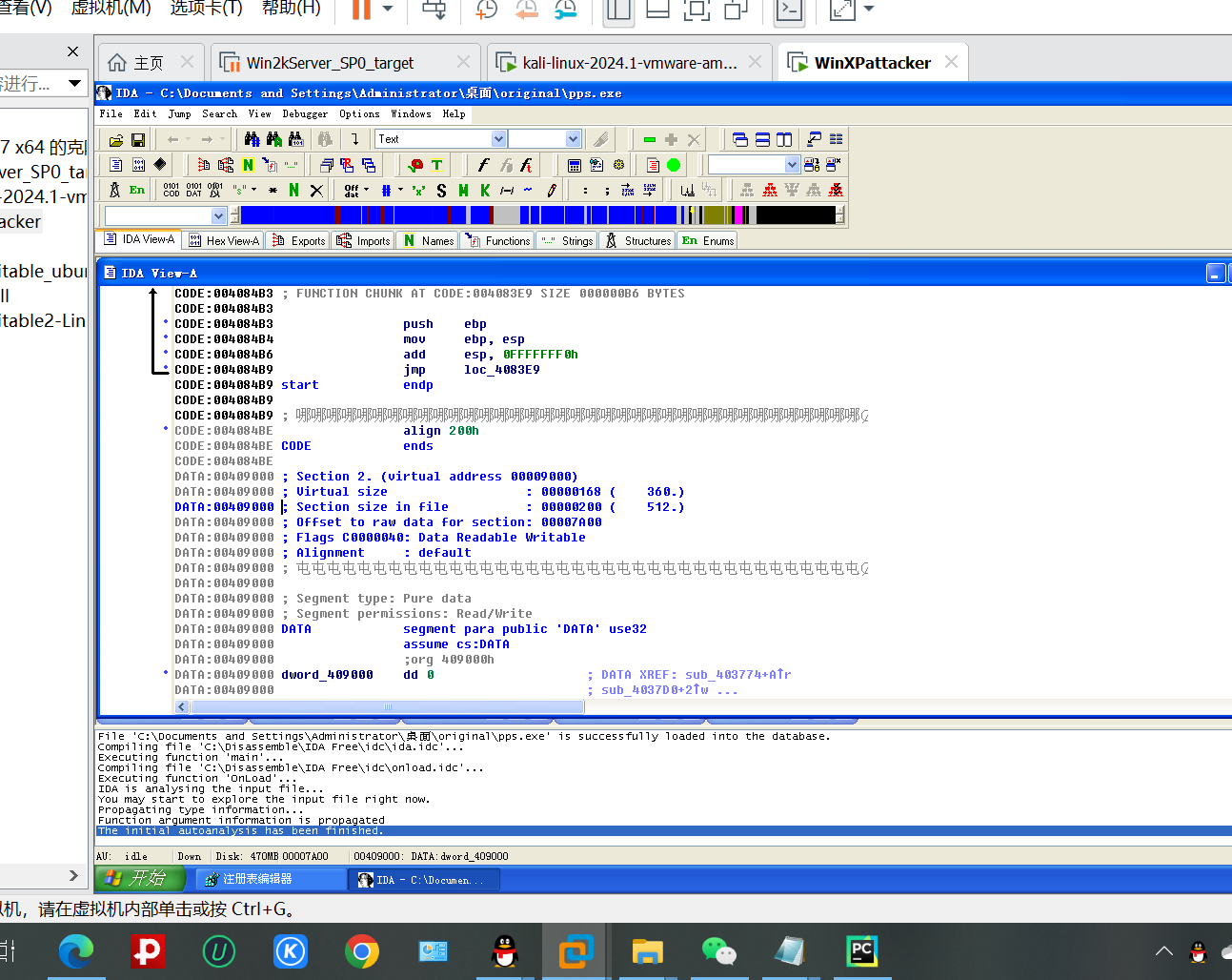Expand the empty combo box left of navigation band
Image resolution: width=1232 pixels, height=980 pixels.
coord(218,216)
